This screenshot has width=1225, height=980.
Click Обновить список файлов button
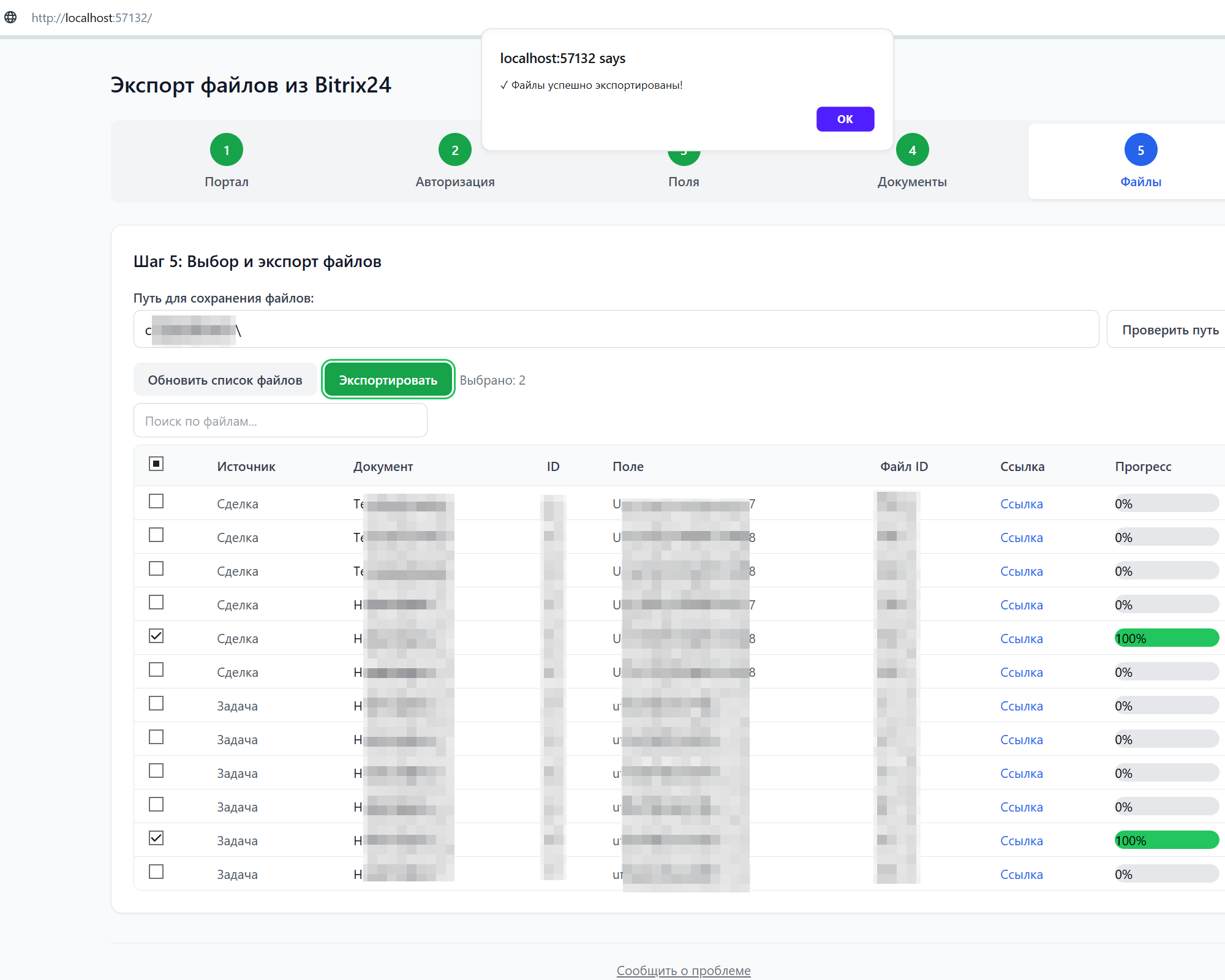click(225, 380)
